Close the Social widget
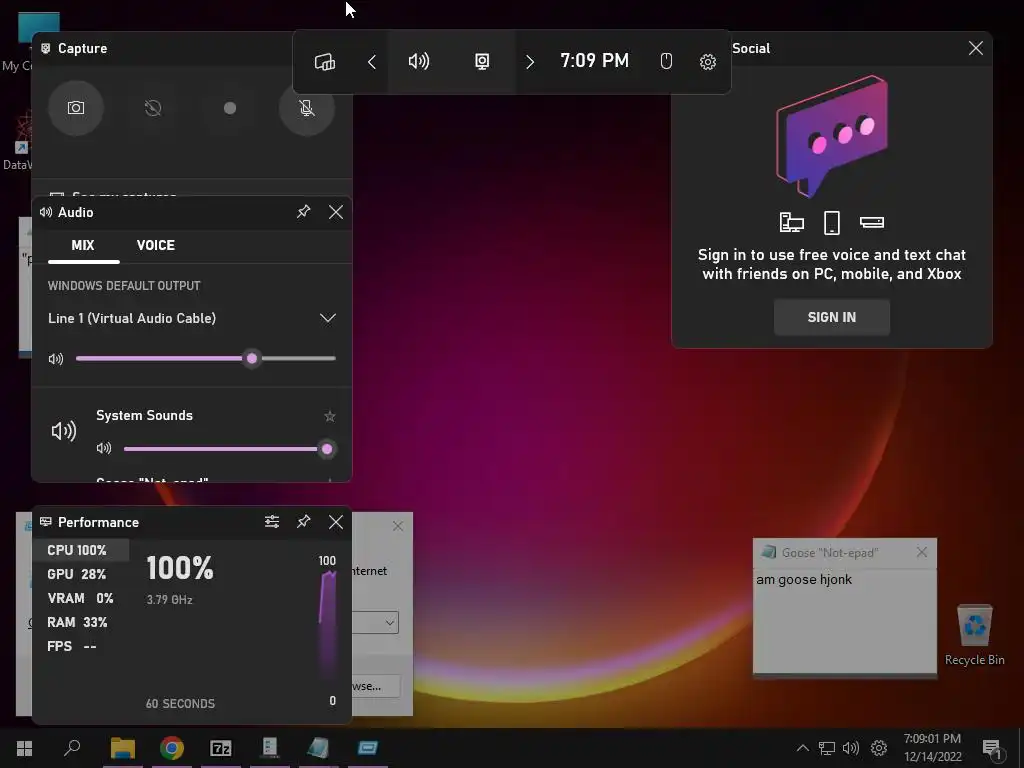 point(975,48)
